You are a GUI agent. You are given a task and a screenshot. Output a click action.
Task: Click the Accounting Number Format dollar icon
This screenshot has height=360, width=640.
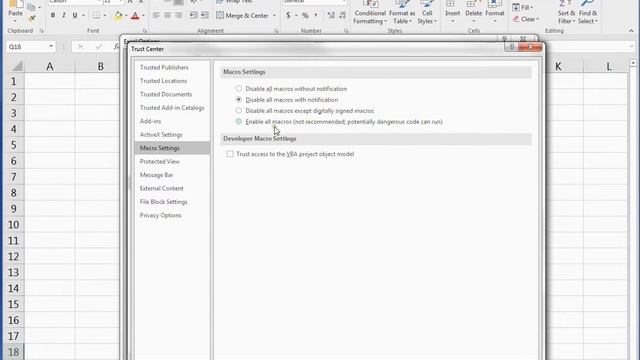(288, 16)
